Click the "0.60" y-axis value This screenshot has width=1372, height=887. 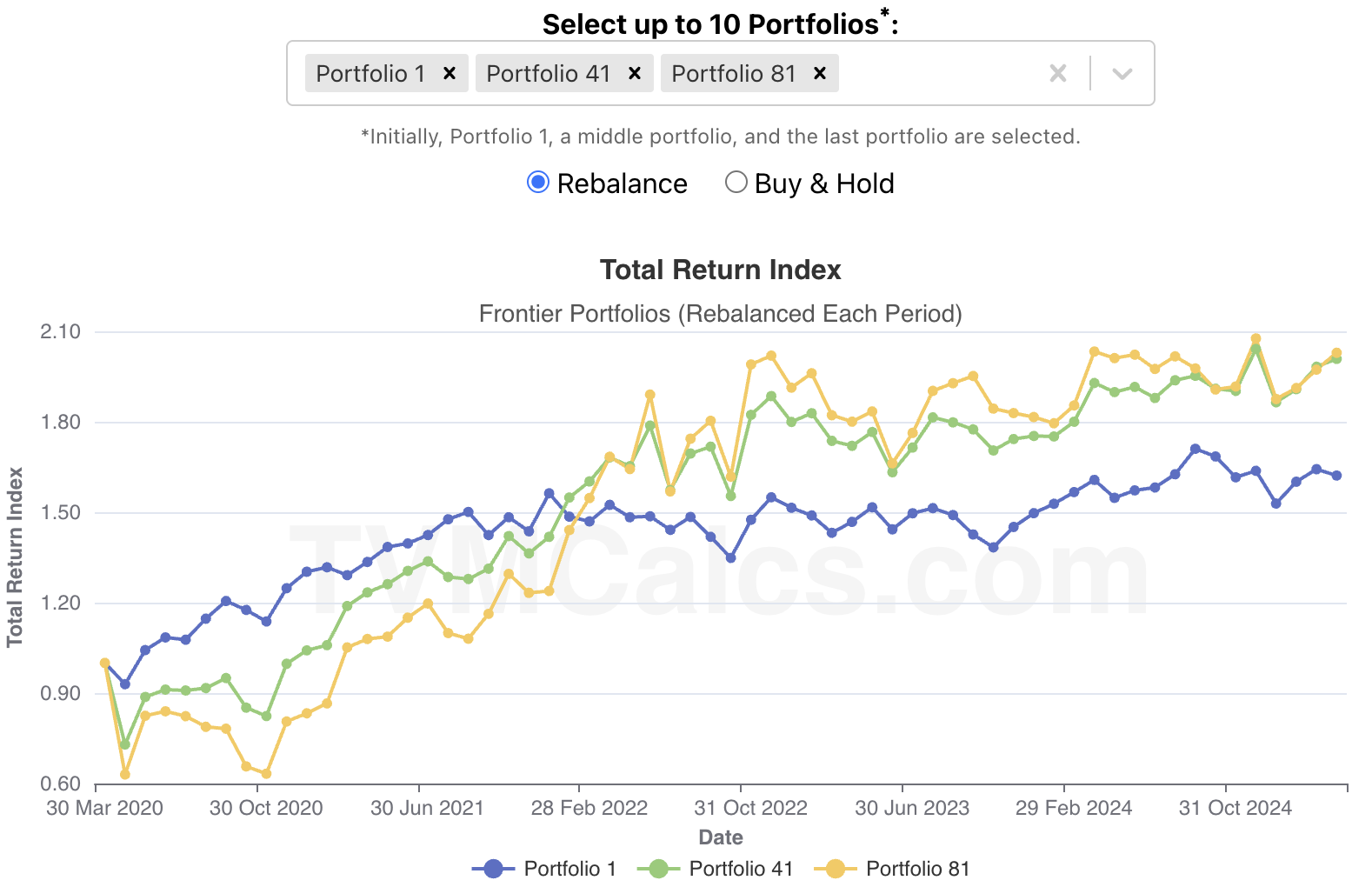pyautogui.click(x=60, y=784)
